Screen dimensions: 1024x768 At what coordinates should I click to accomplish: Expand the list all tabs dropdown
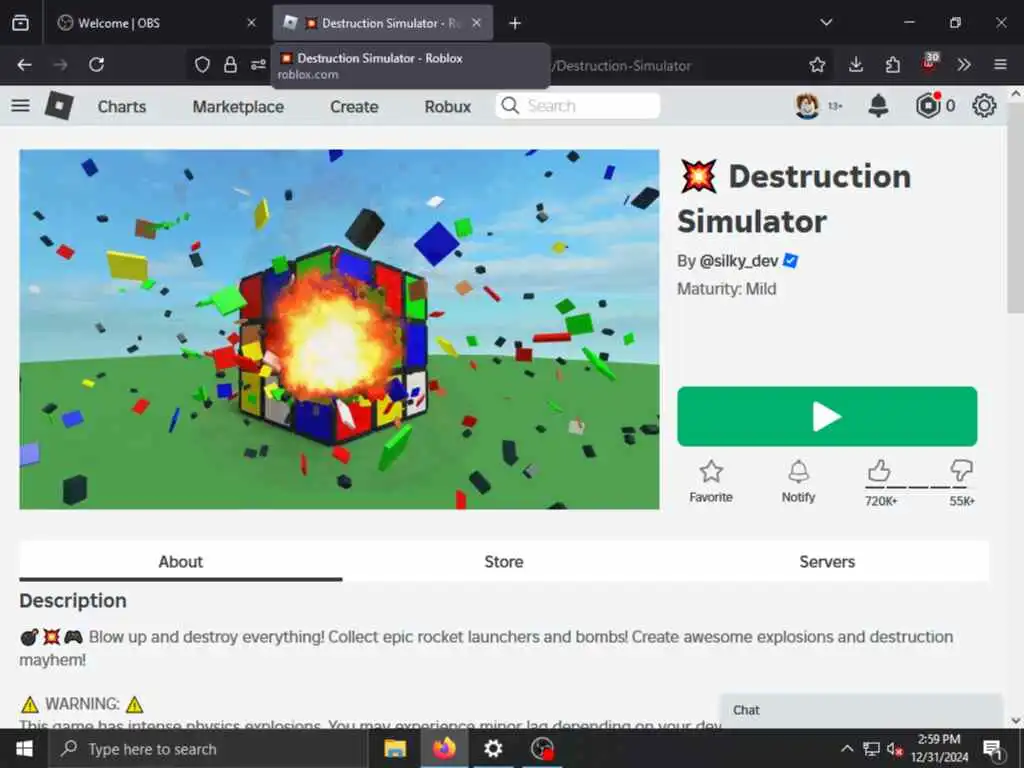click(826, 22)
